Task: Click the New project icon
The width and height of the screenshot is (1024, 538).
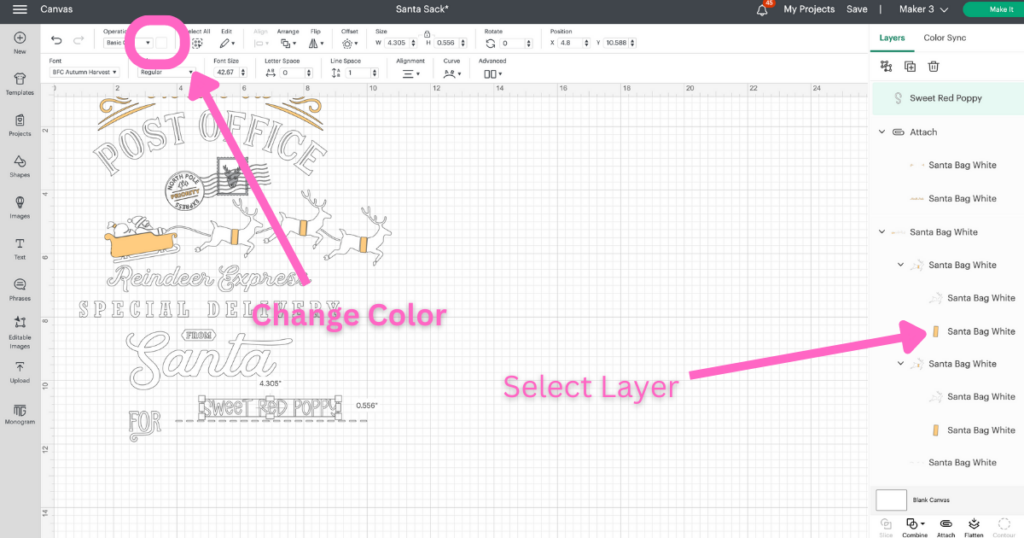Action: pyautogui.click(x=20, y=38)
